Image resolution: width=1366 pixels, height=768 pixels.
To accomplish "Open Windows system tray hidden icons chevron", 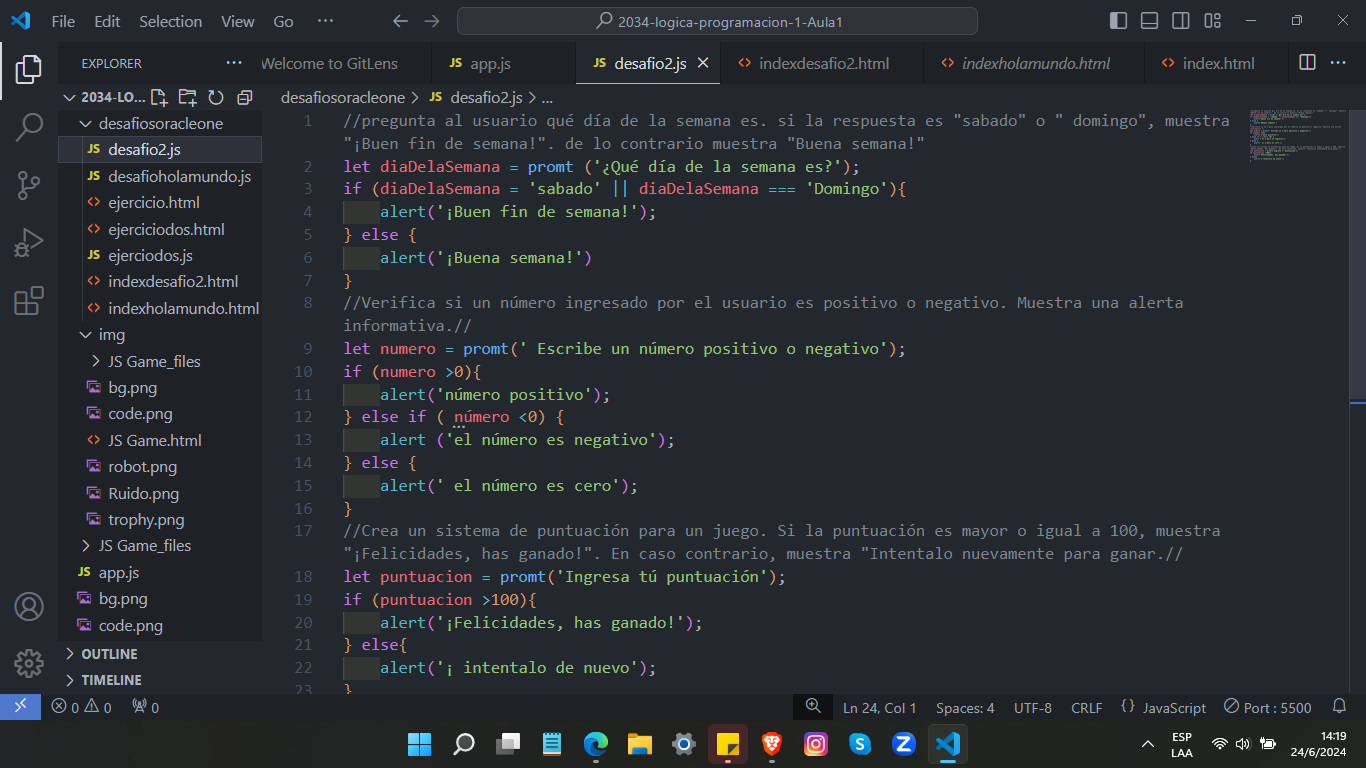I will click(1148, 744).
